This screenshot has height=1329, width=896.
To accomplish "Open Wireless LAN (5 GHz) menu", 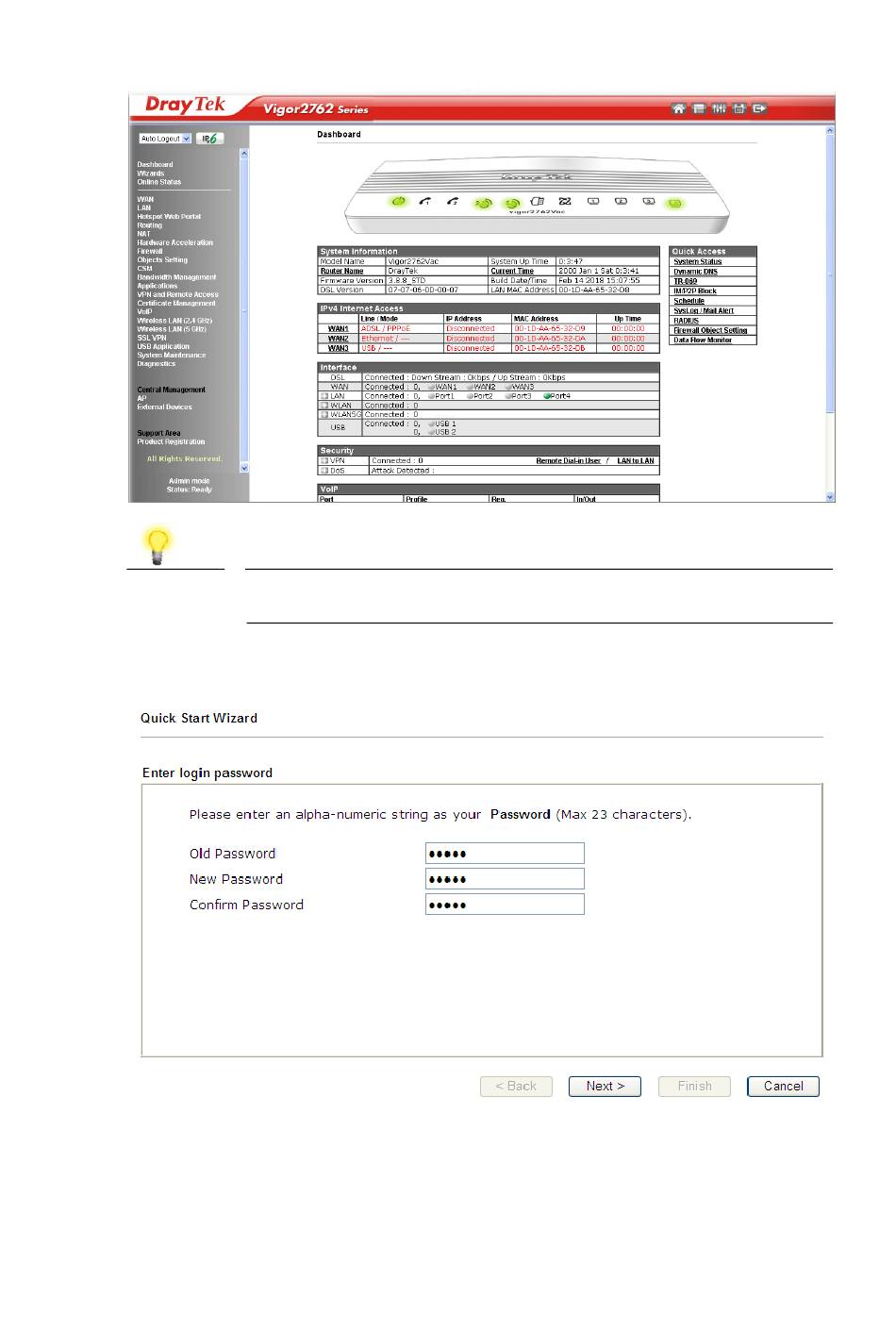I will point(172,329).
